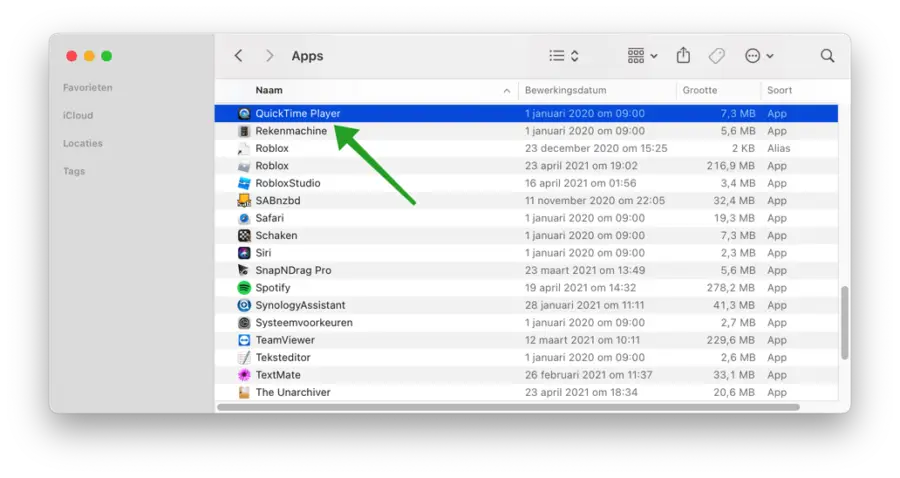Click the Favorieten sidebar heading

point(88,87)
